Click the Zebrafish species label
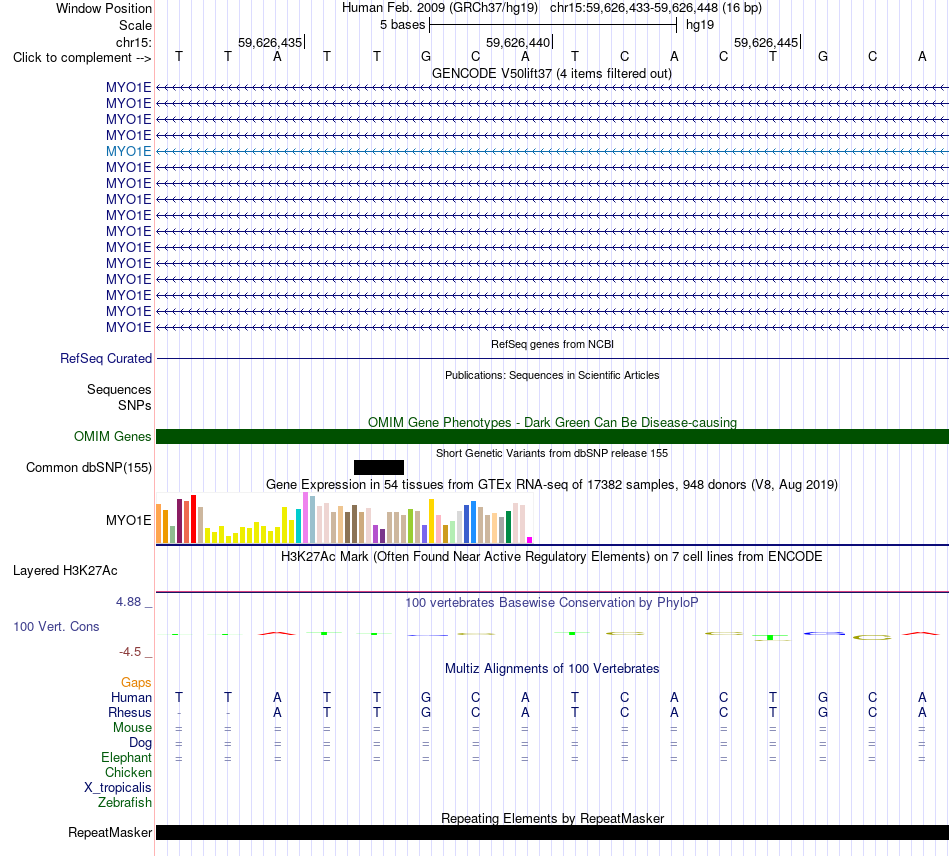950x856 pixels. click(125, 802)
